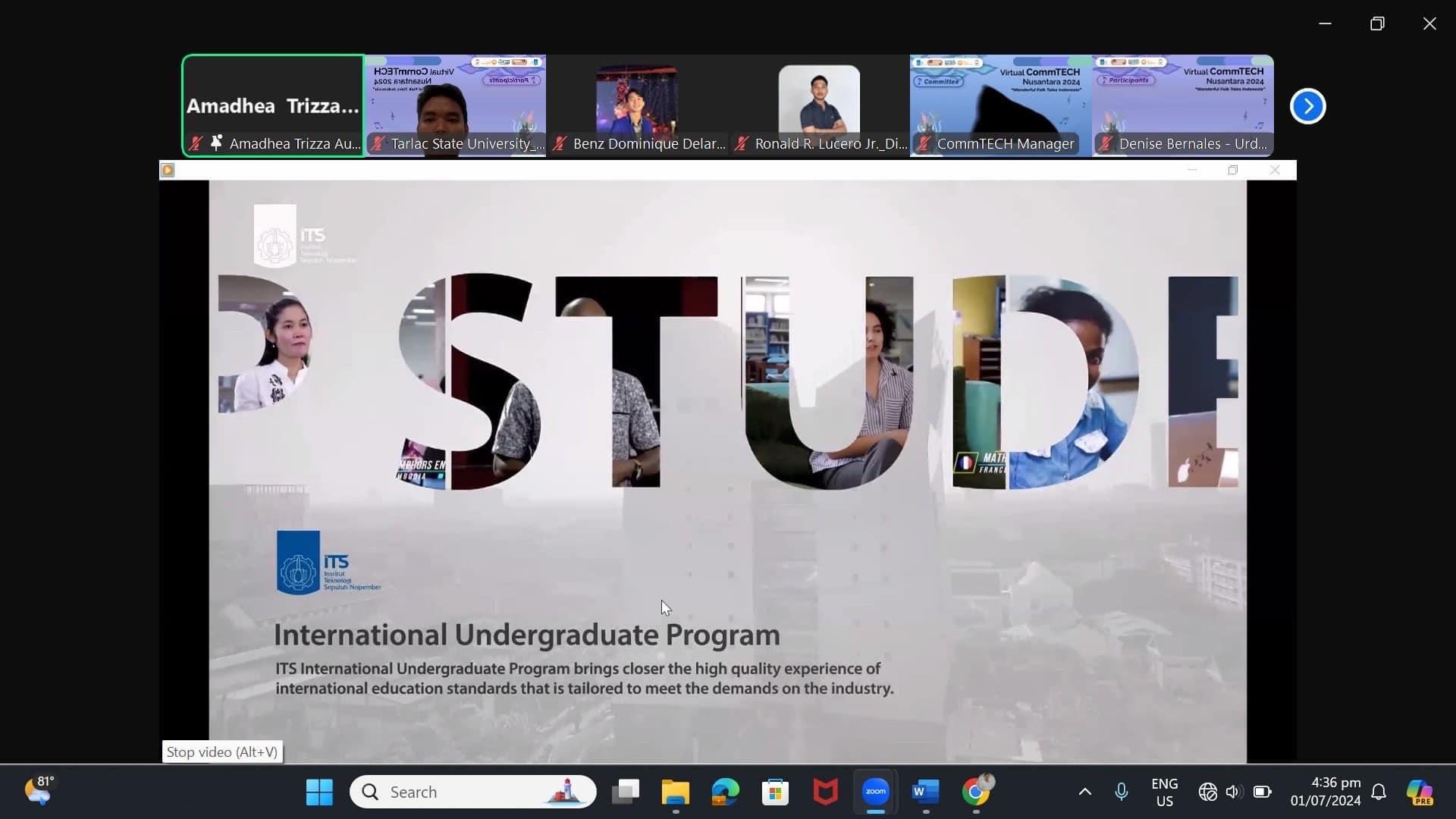Open Microsoft Store from the taskbar

tap(775, 792)
